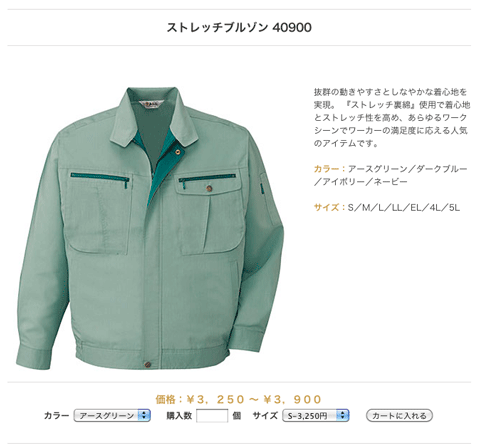Click the カートに入れる button
Image resolution: width=480 pixels, height=447 pixels.
pyautogui.click(x=399, y=415)
